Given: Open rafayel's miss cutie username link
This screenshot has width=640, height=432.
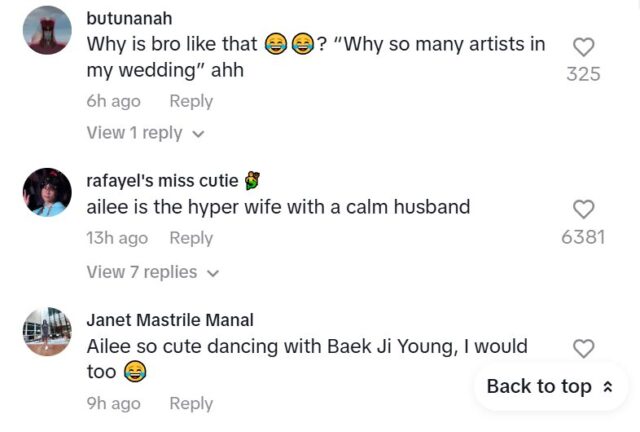Looking at the screenshot, I should click(x=163, y=181).
